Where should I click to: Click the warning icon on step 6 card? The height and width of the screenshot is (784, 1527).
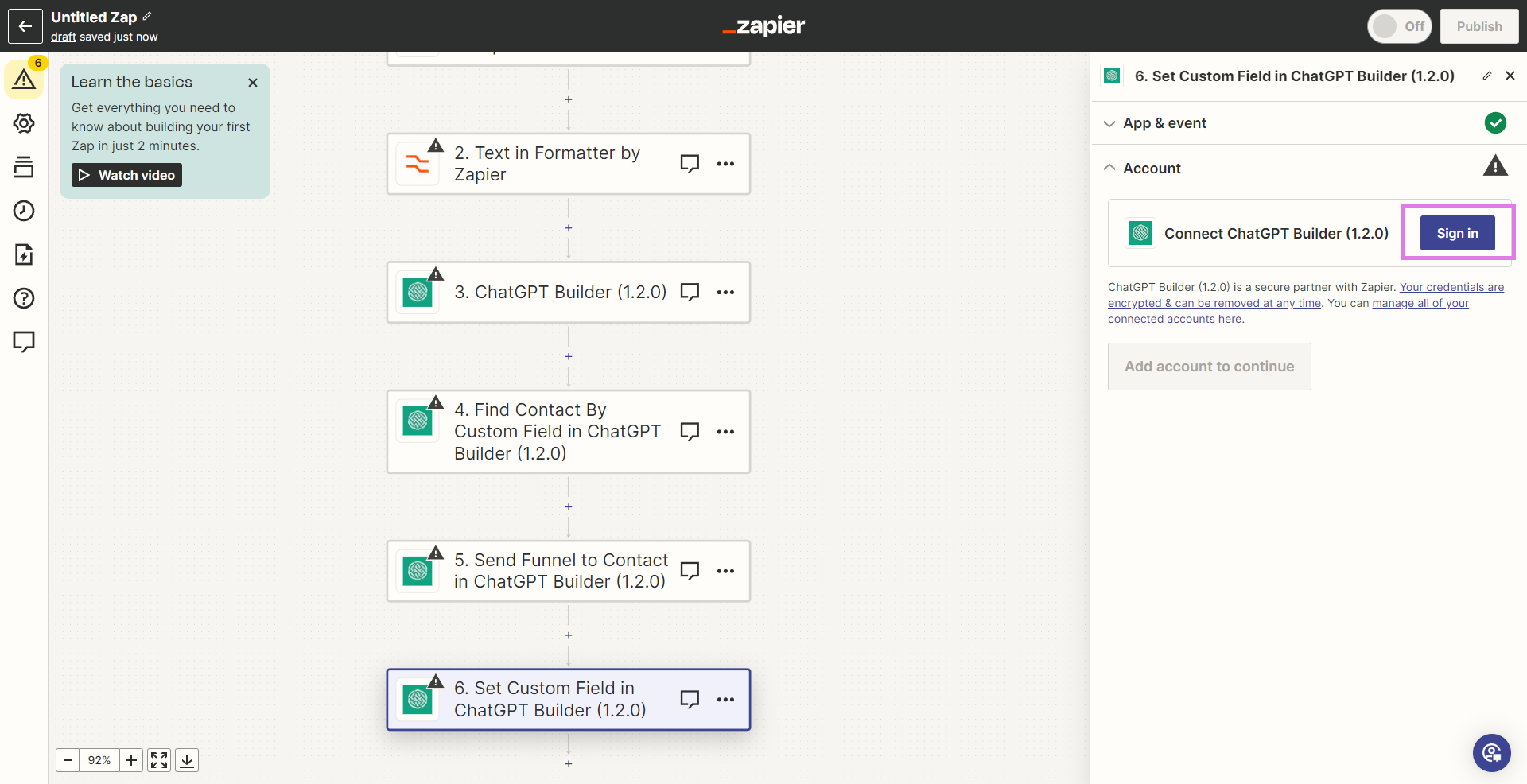tap(436, 681)
